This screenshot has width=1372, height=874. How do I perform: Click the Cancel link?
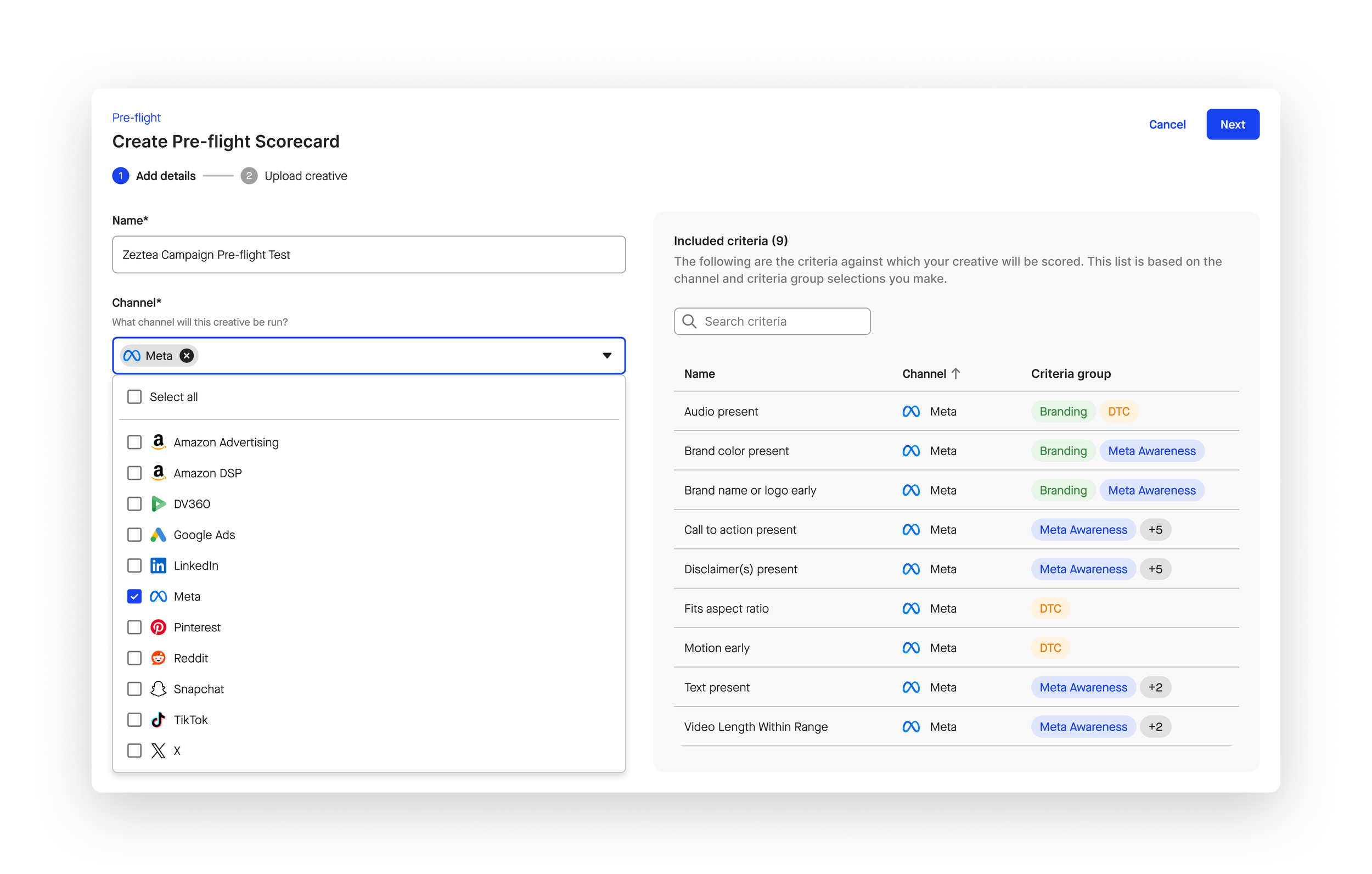click(x=1167, y=124)
